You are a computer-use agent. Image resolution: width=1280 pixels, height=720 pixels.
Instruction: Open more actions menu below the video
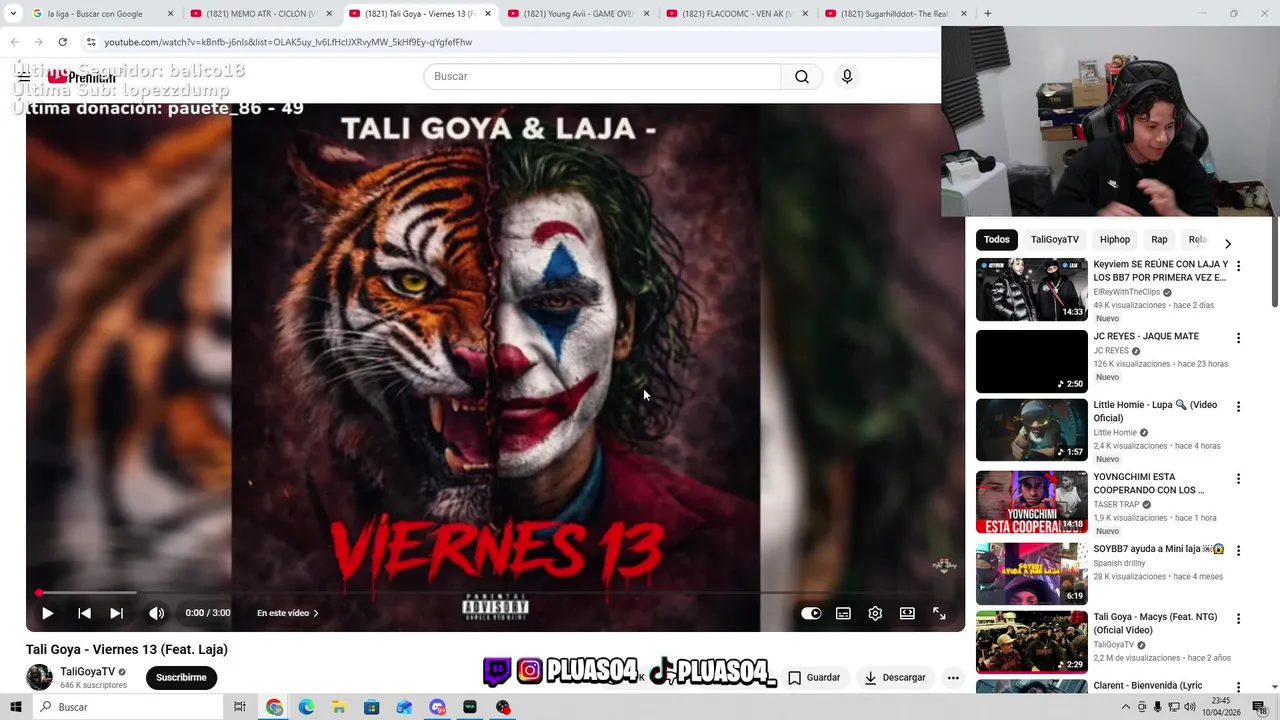coord(953,677)
